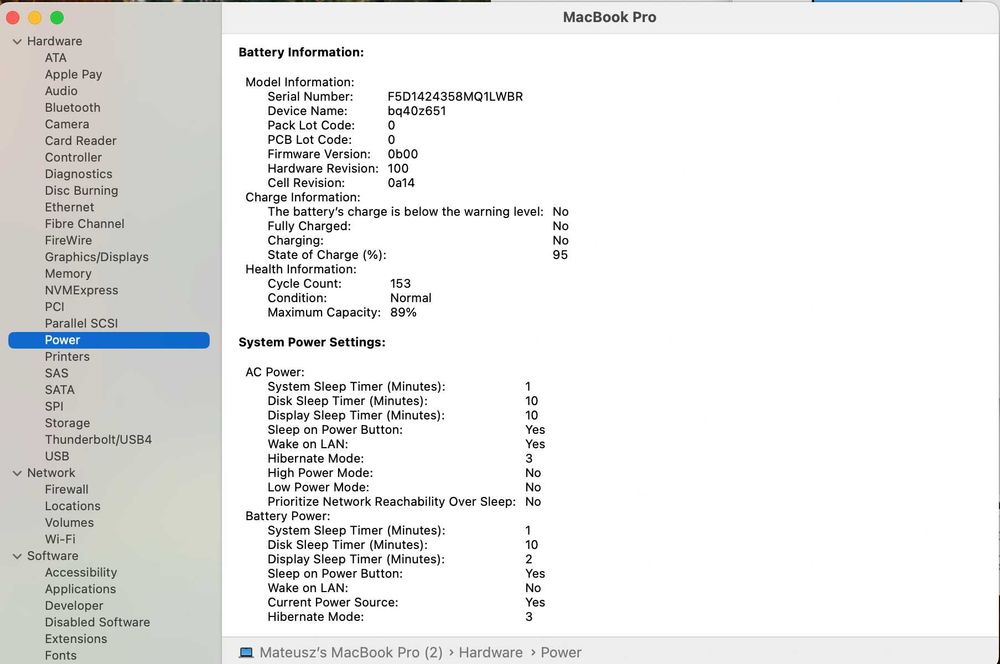Open USB hardware entry
The width and height of the screenshot is (1000, 664).
(57, 456)
